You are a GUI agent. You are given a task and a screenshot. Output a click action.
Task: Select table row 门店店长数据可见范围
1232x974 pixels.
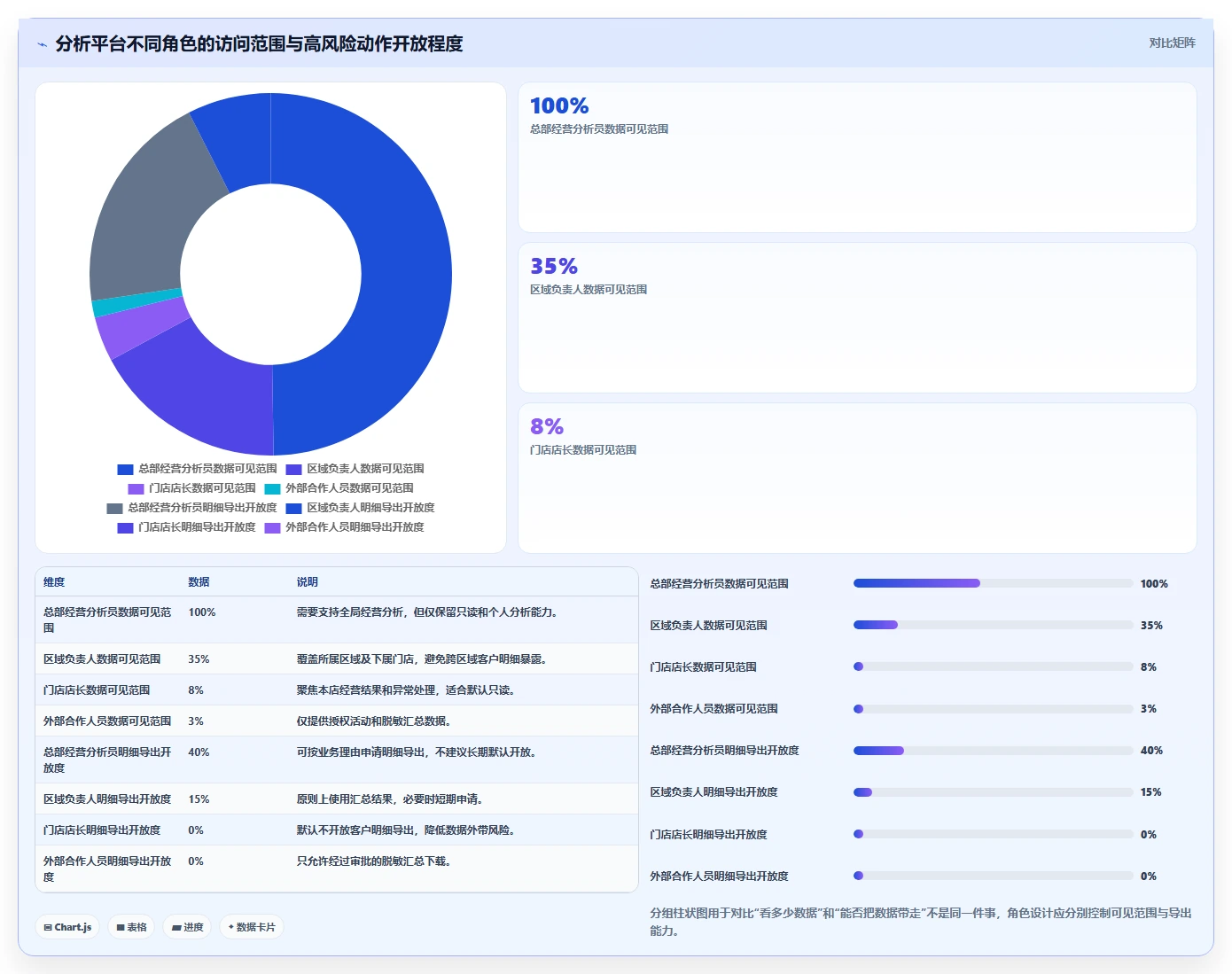click(x=337, y=690)
